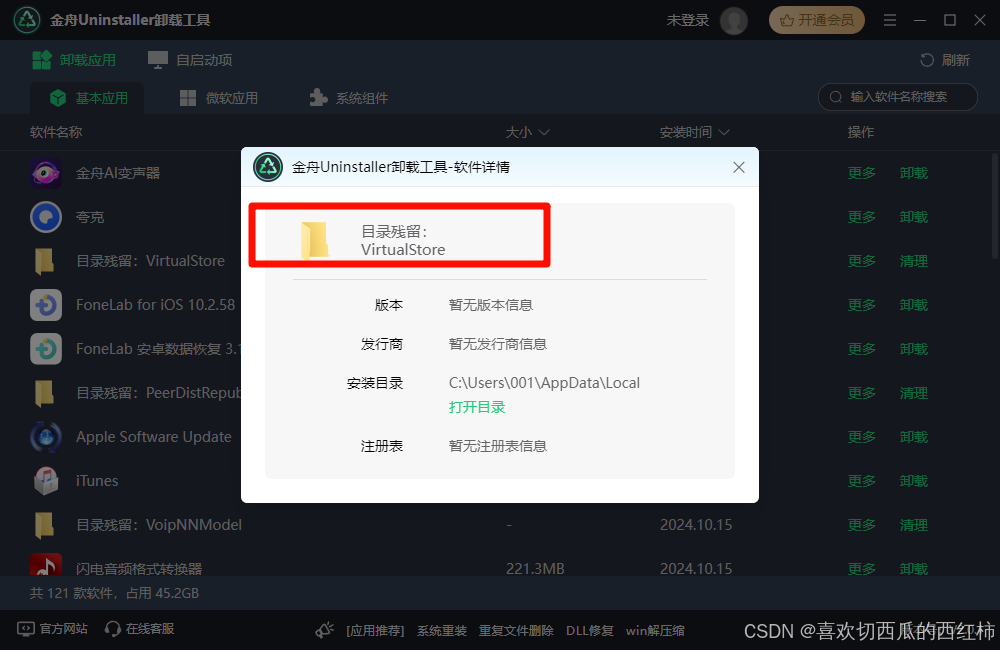Sort the list by 大小 column
The image size is (1000, 650).
pos(527,132)
